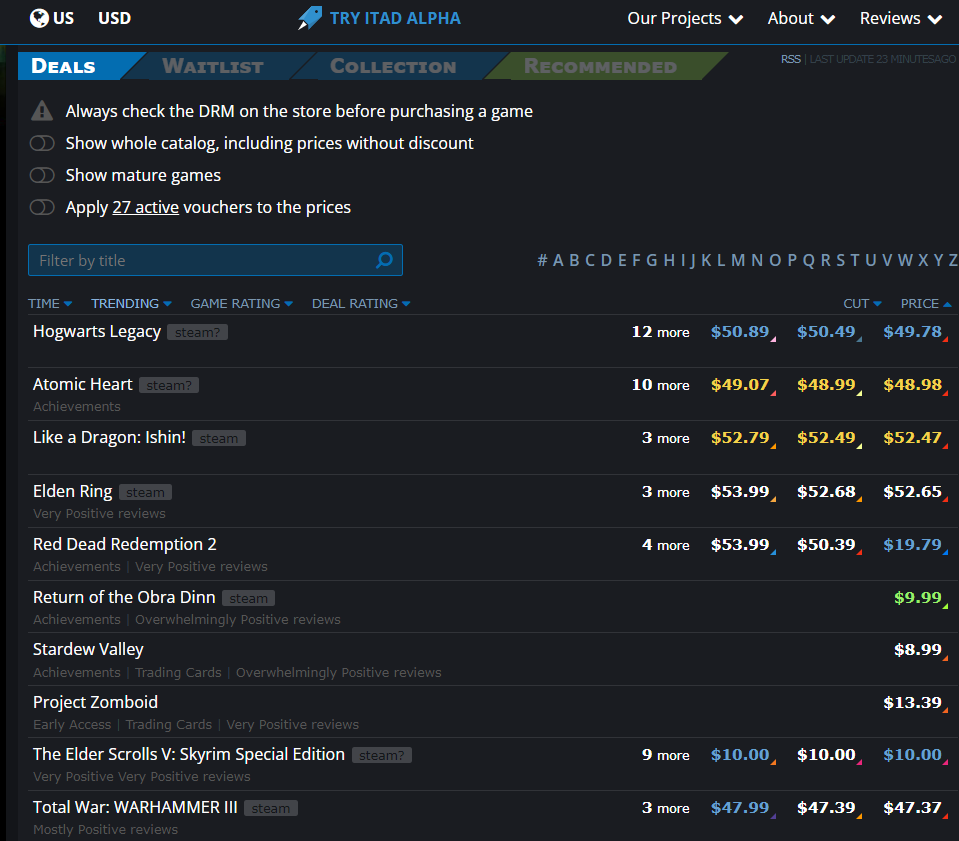
Task: Click the $52.47 Like a Dragon price
Action: (x=913, y=438)
